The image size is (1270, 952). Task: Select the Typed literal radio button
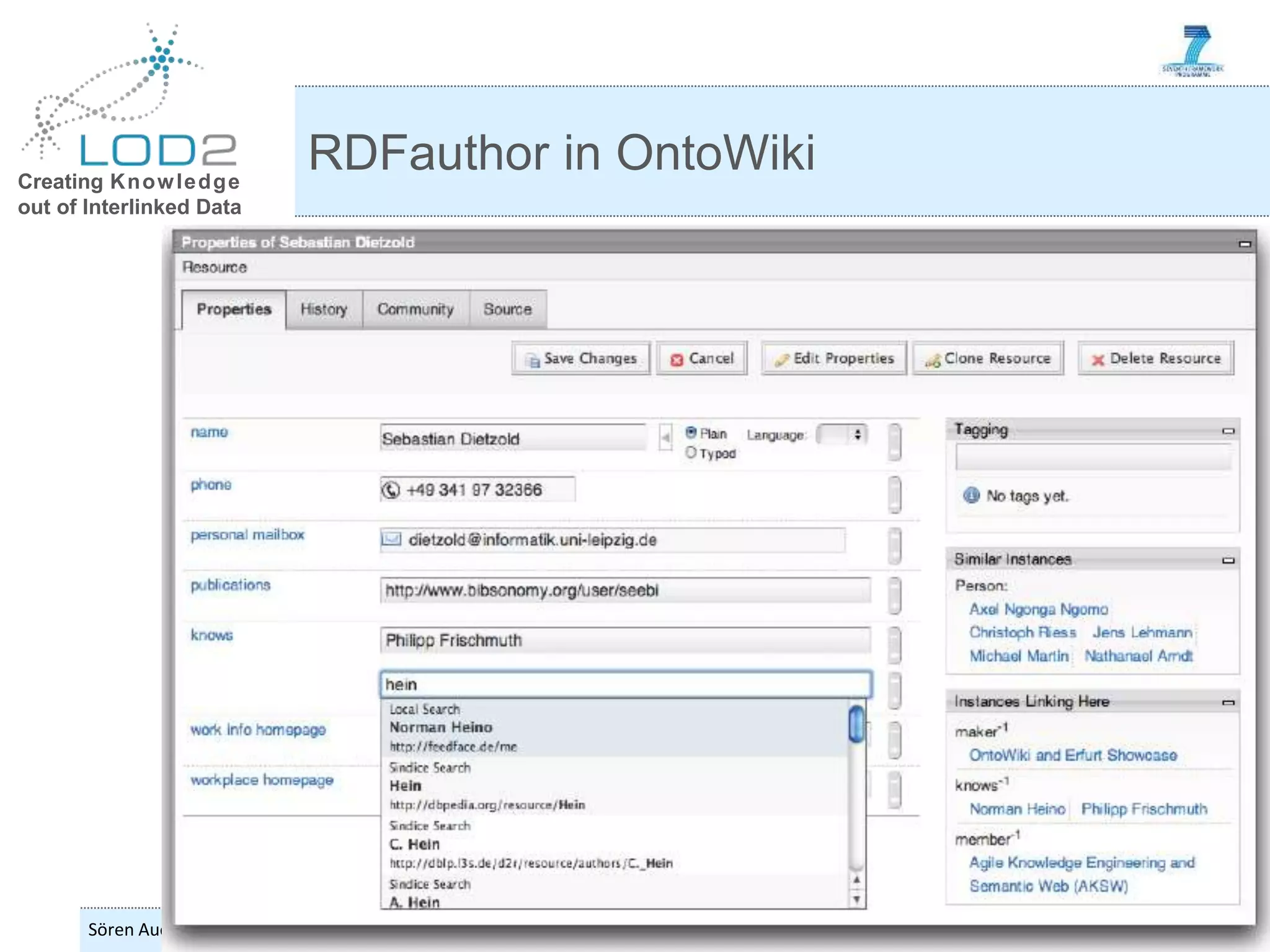(691, 452)
